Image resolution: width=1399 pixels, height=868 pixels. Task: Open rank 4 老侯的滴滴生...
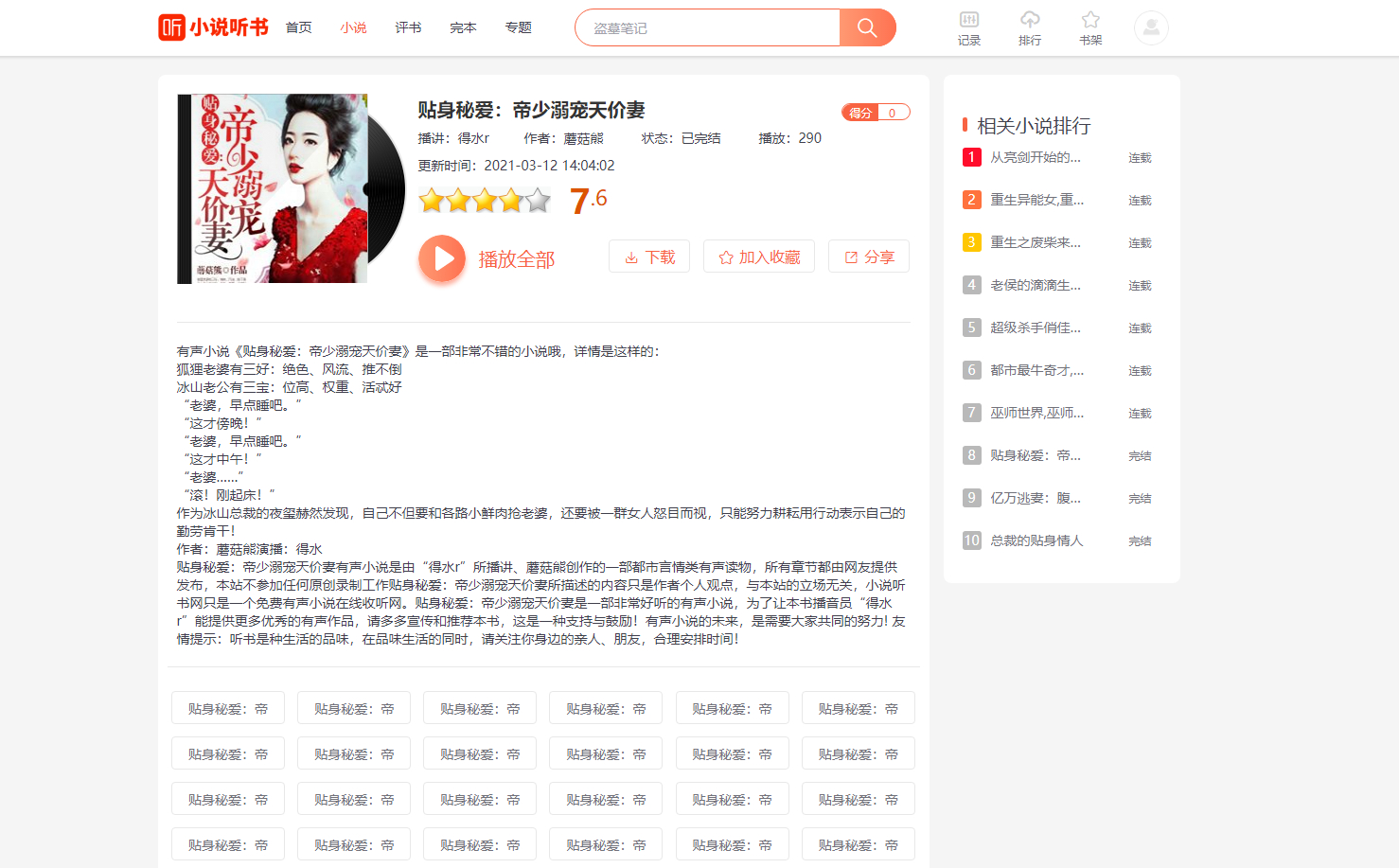point(1036,285)
